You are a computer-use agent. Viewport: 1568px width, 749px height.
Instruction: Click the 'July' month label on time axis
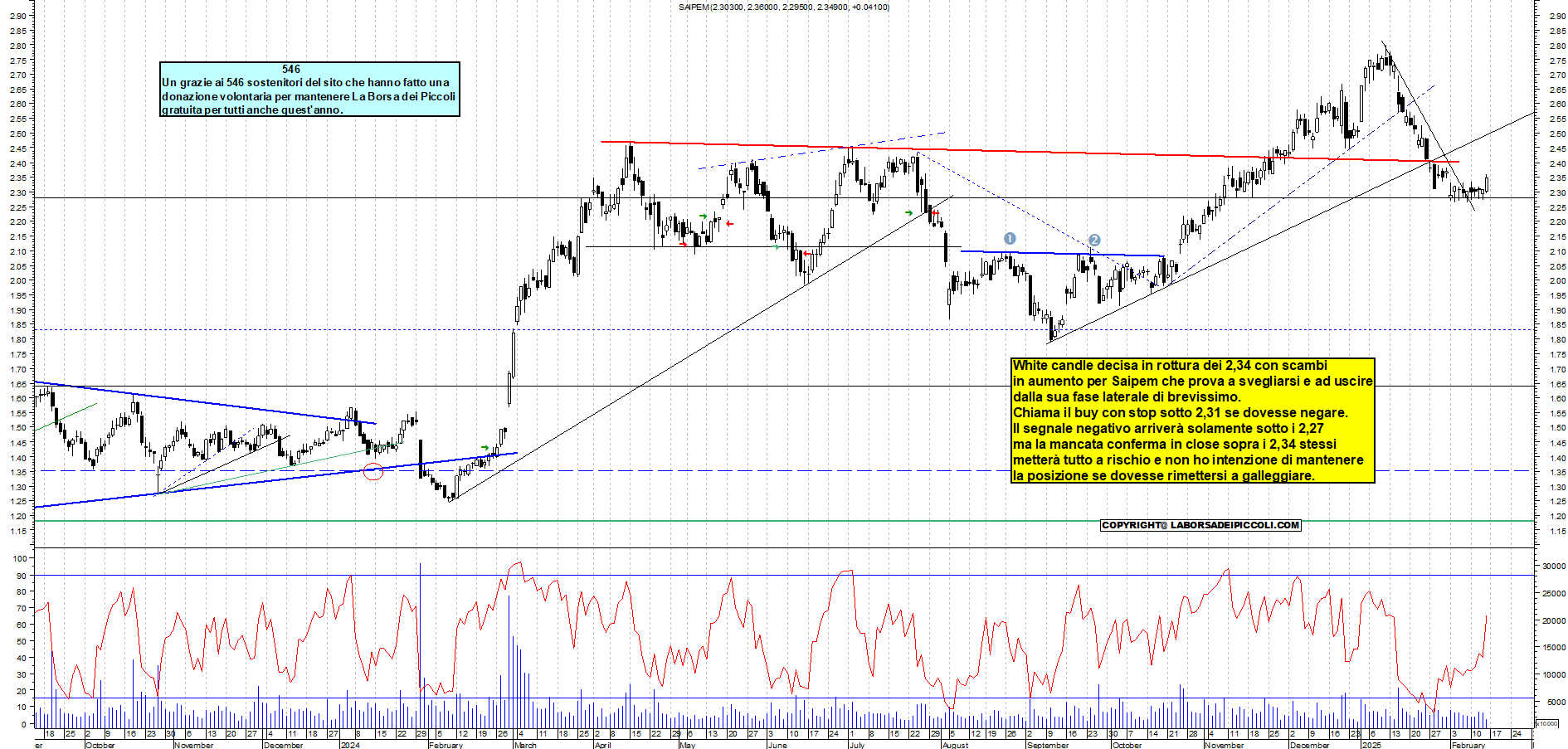click(857, 745)
